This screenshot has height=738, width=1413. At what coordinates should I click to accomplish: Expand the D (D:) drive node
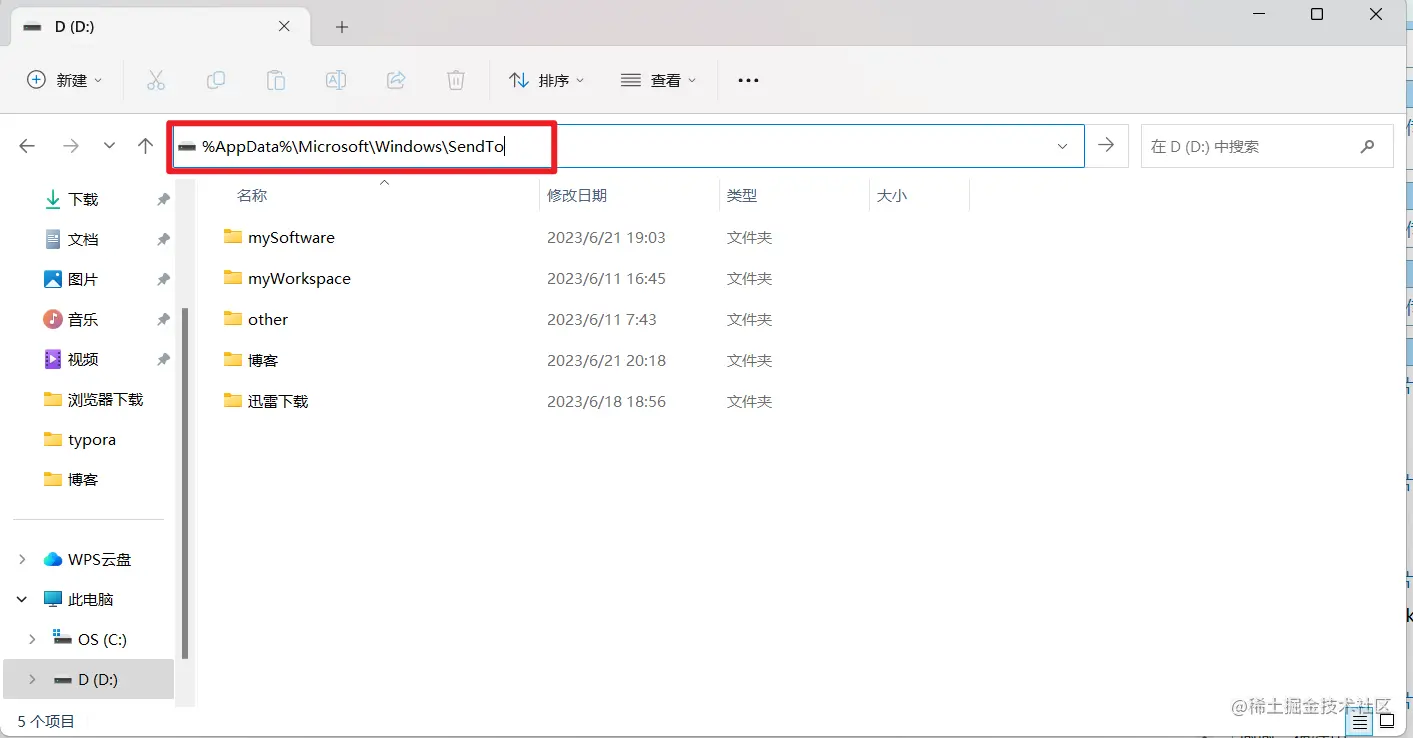point(32,680)
